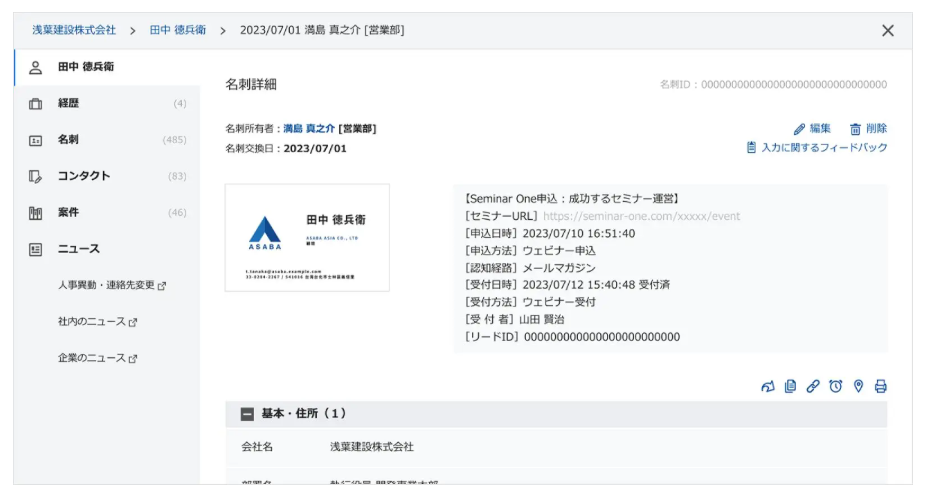The width and height of the screenshot is (925, 490).
Task: Open the 名刺 sidebar section
Action: (107, 140)
